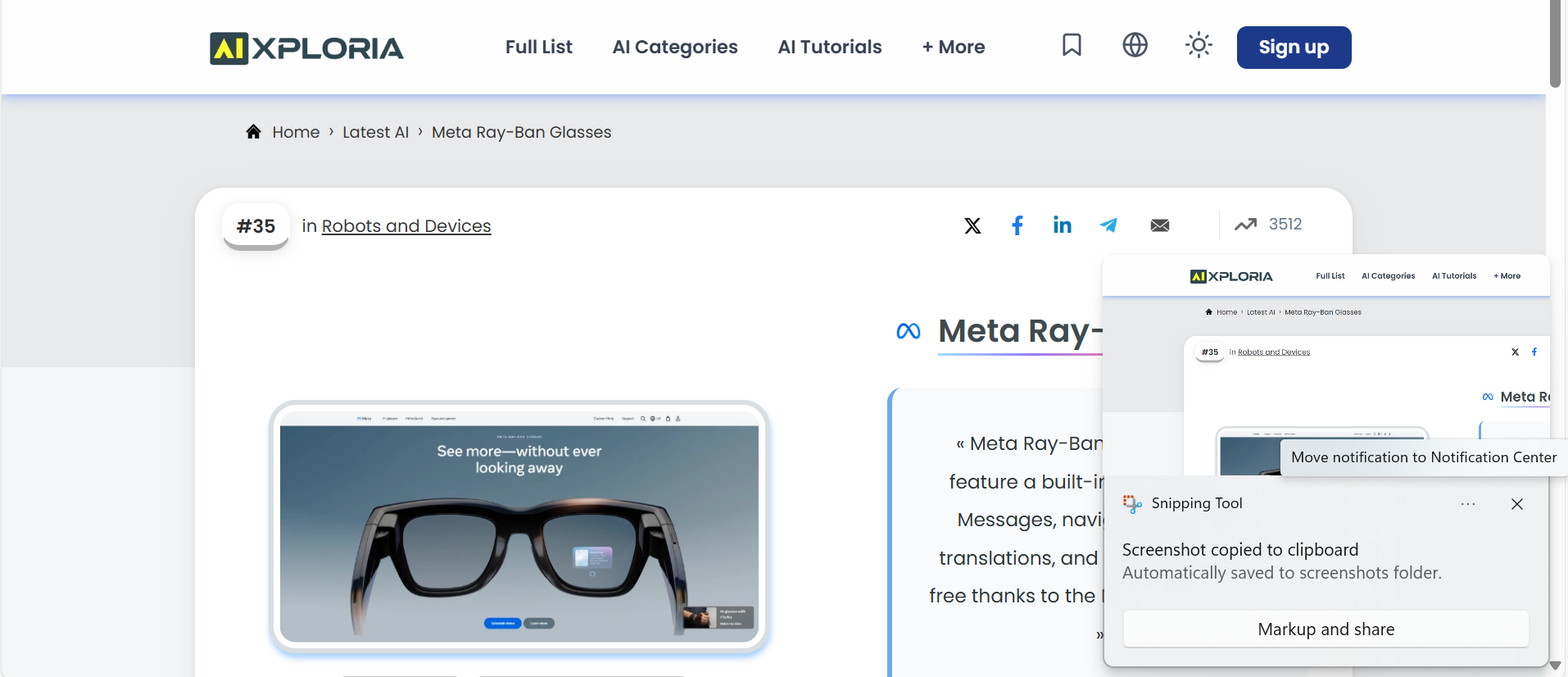1568x677 pixels.
Task: Share on X (Twitter) icon
Action: [x=972, y=225]
